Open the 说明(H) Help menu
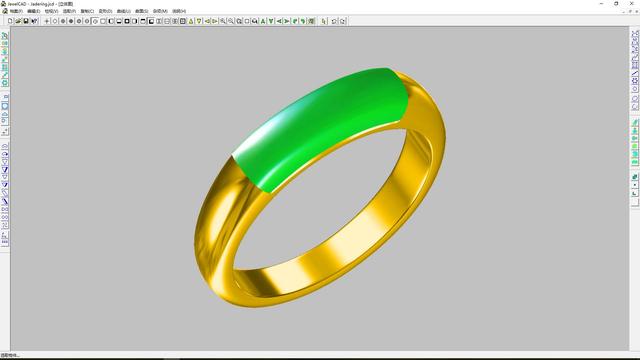This screenshot has width=640, height=360. coord(179,11)
